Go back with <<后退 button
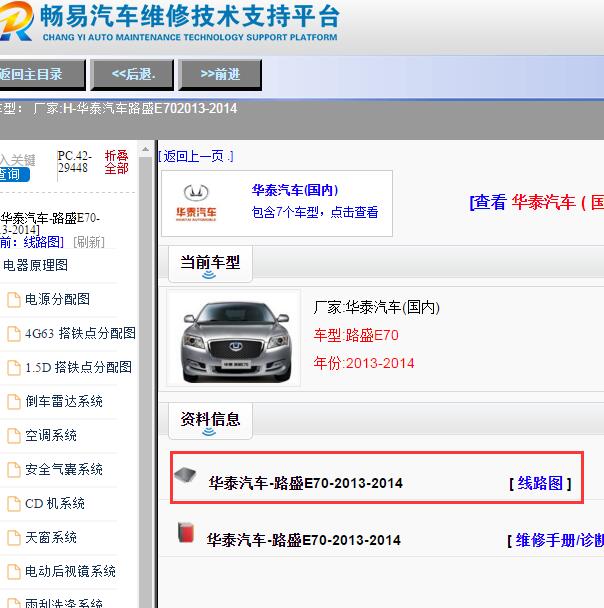The height and width of the screenshot is (608, 604). point(132,74)
